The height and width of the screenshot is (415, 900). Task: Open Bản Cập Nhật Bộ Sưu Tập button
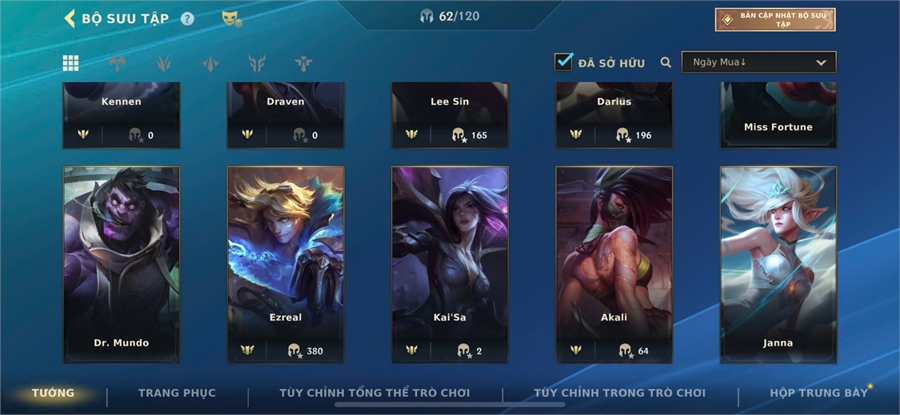(775, 20)
